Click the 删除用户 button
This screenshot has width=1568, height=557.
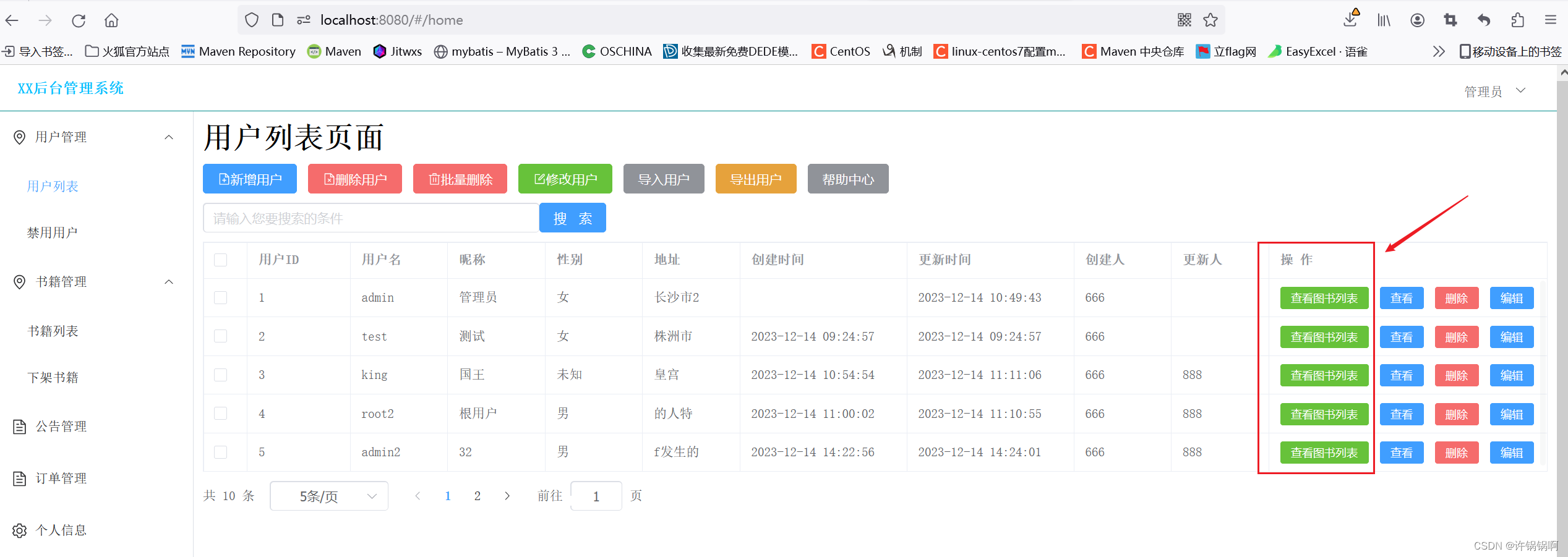pyautogui.click(x=355, y=179)
